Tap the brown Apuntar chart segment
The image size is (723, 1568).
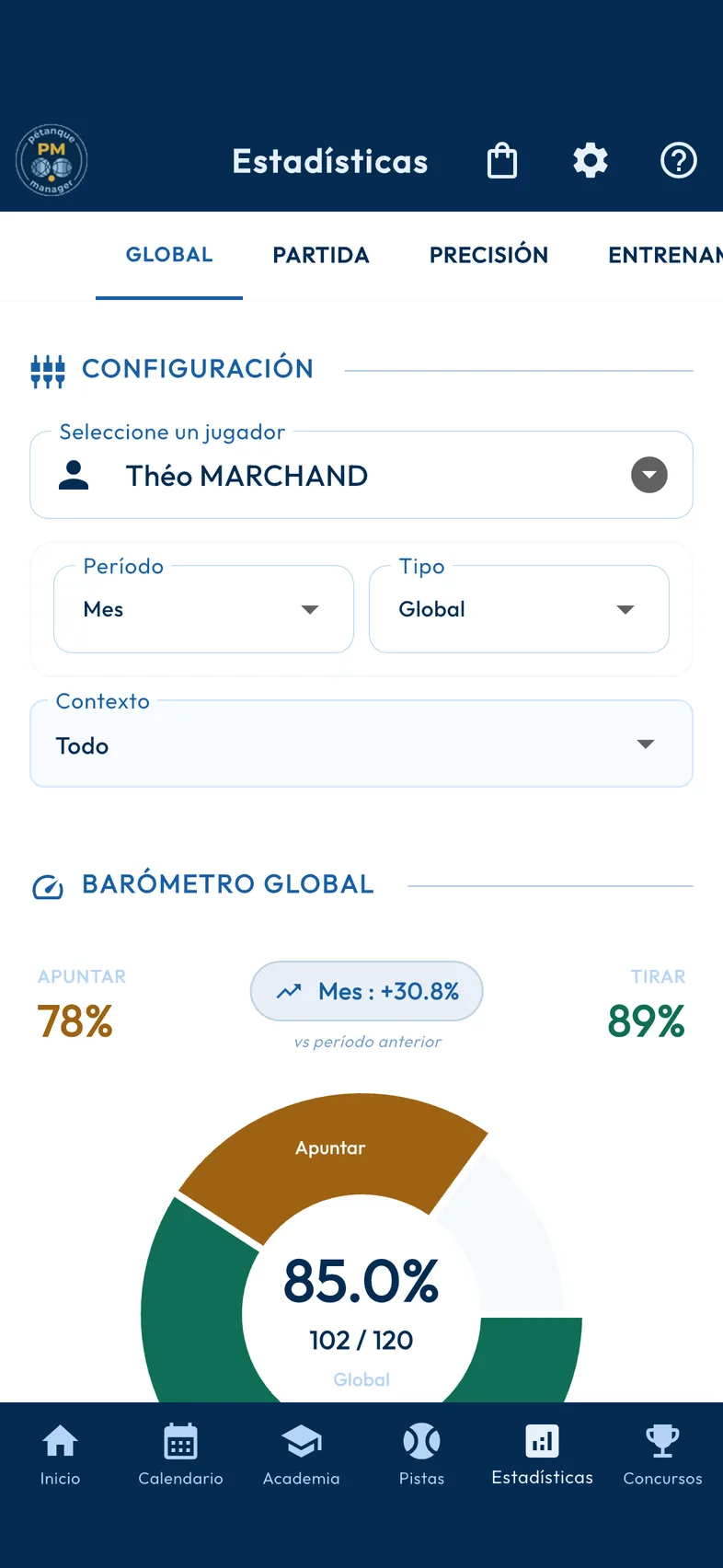coord(331,1147)
